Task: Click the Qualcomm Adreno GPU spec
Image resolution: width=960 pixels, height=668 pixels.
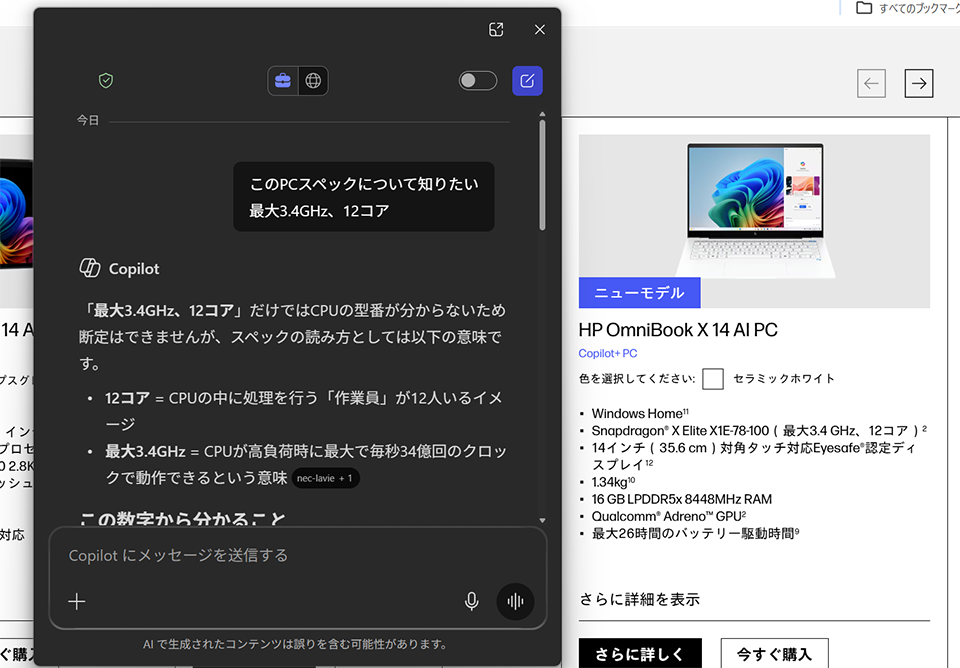Action: click(x=669, y=516)
